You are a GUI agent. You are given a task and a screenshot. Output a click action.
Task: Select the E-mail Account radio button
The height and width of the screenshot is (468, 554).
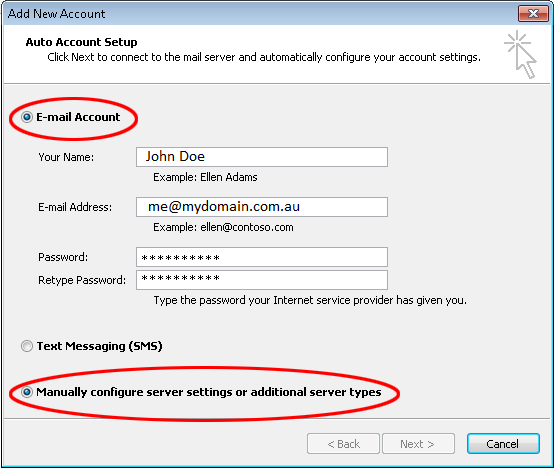27,117
